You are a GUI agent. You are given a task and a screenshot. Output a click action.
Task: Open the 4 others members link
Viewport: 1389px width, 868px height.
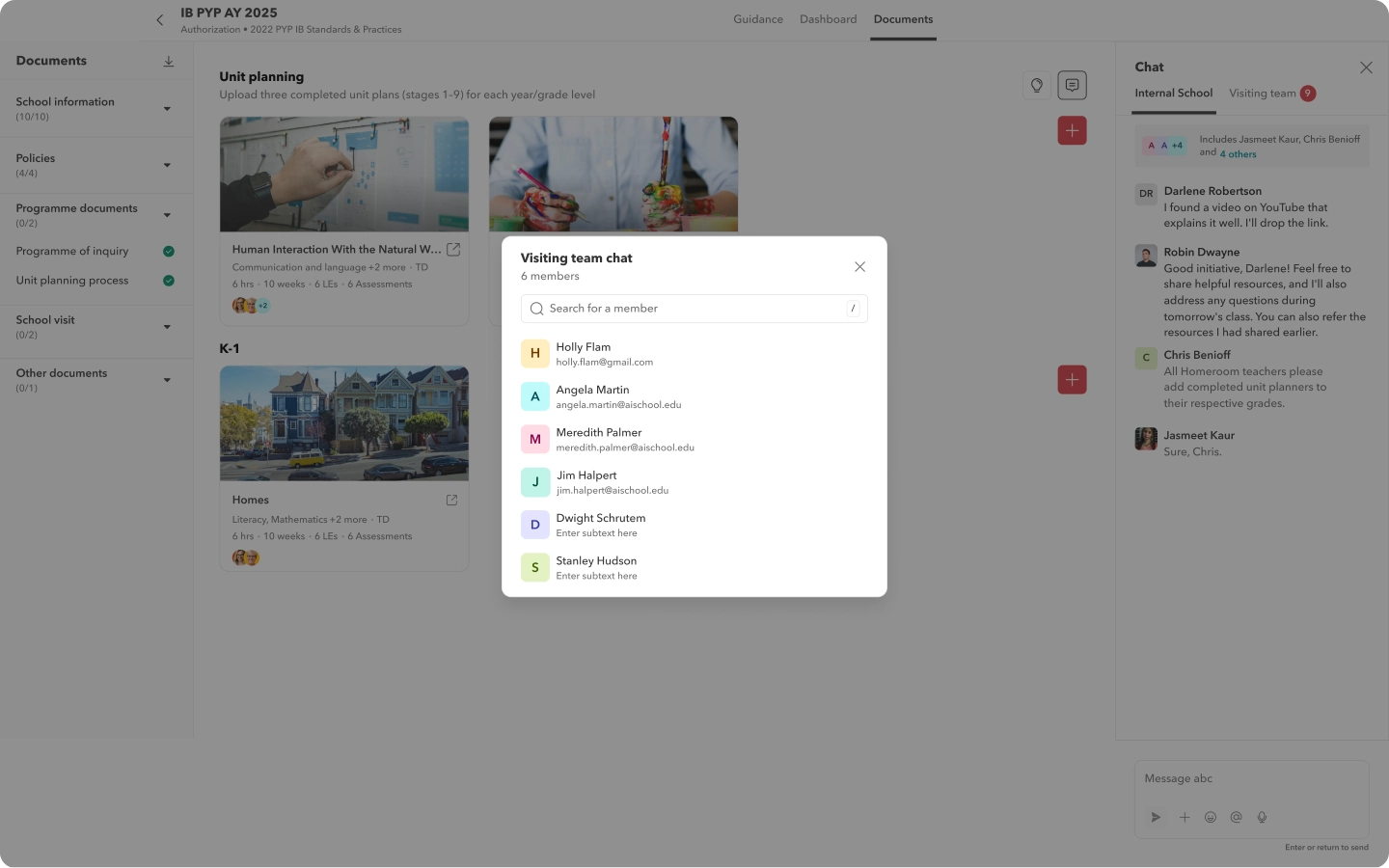point(1238,154)
